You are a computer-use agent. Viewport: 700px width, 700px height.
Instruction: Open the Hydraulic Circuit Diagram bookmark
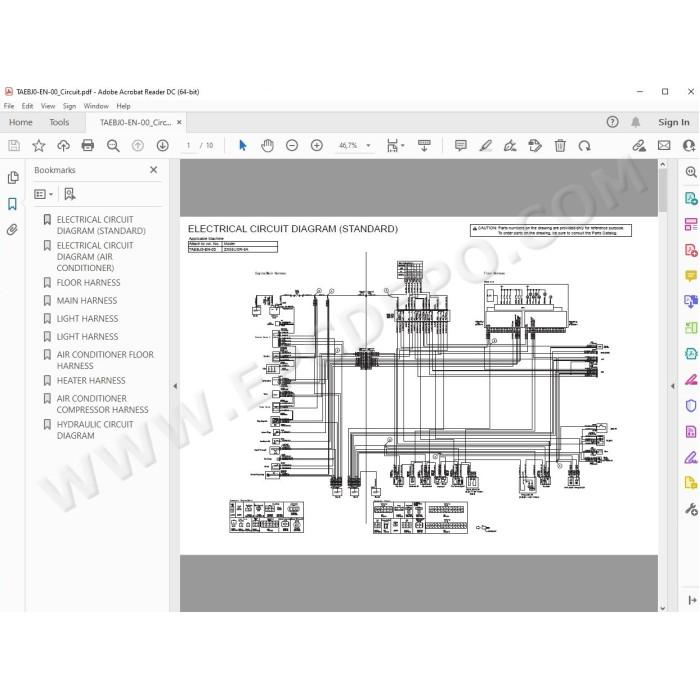click(x=95, y=430)
